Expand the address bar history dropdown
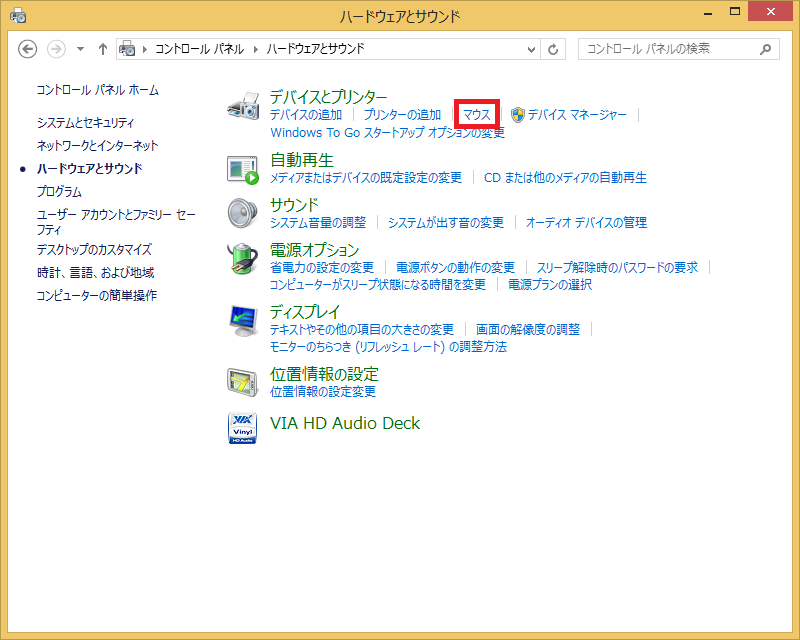This screenshot has height=640, width=800. click(x=531, y=49)
